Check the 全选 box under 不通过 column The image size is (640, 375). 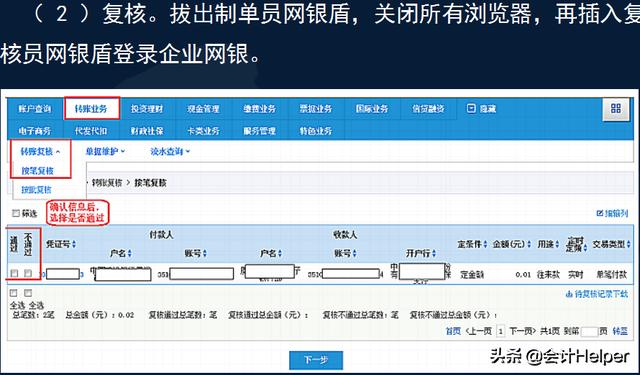[28, 293]
